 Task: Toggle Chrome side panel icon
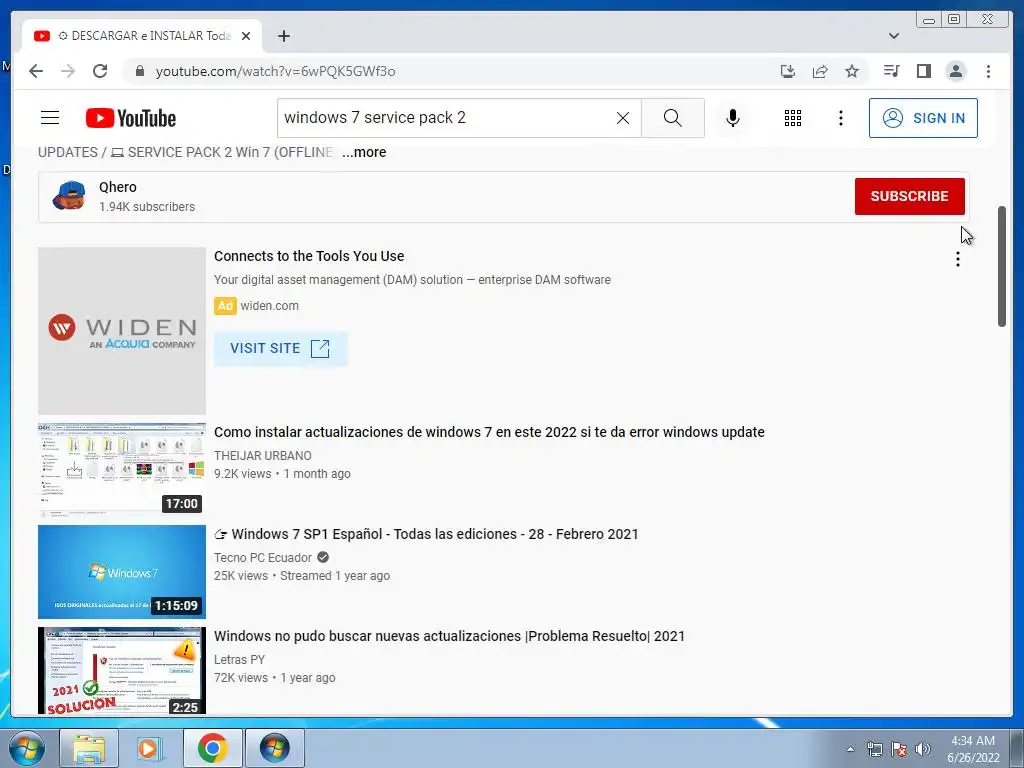923,71
